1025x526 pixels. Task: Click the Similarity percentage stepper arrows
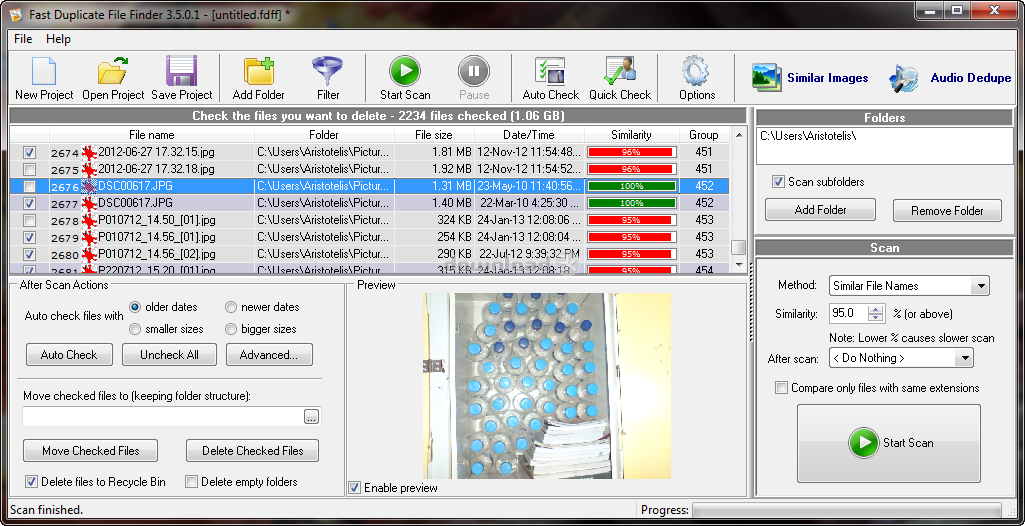pos(878,314)
